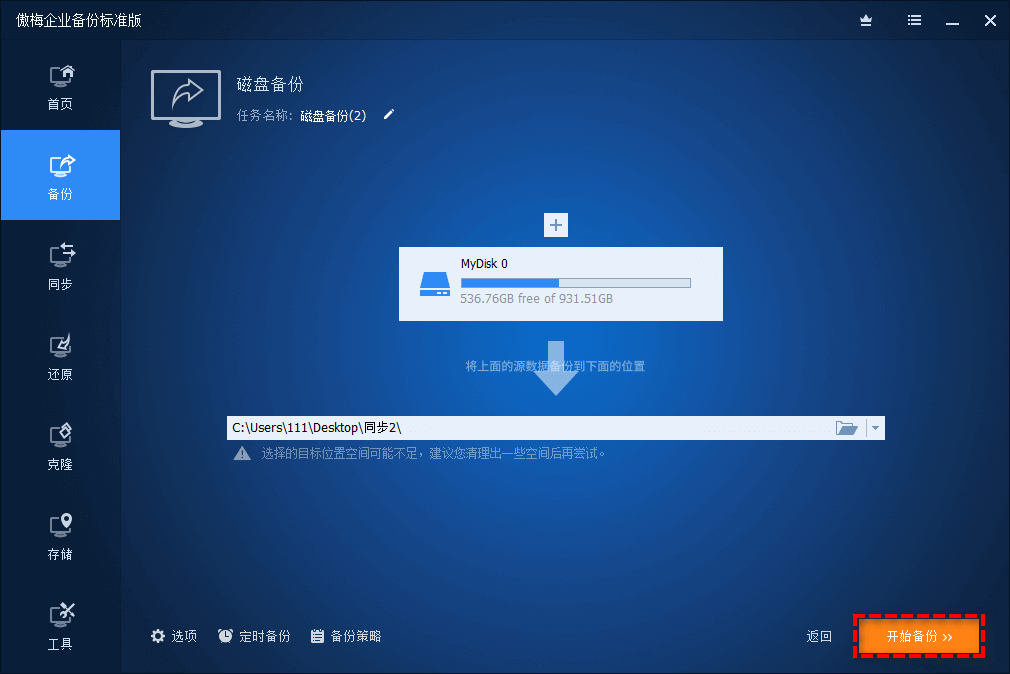Open the 首页 home page in sidebar
The image size is (1010, 674).
pos(61,86)
